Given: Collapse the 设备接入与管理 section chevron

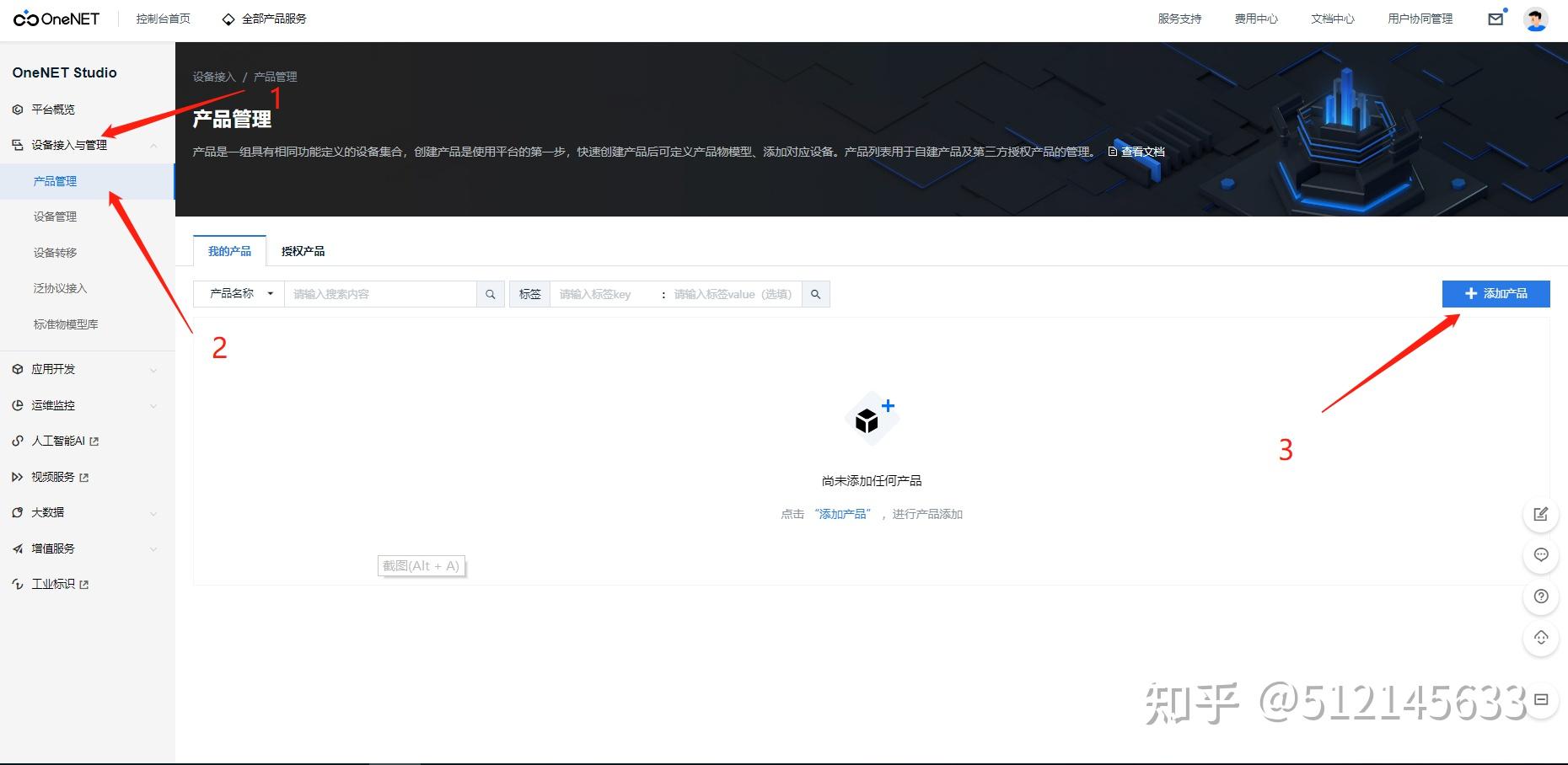Looking at the screenshot, I should pyautogui.click(x=153, y=146).
